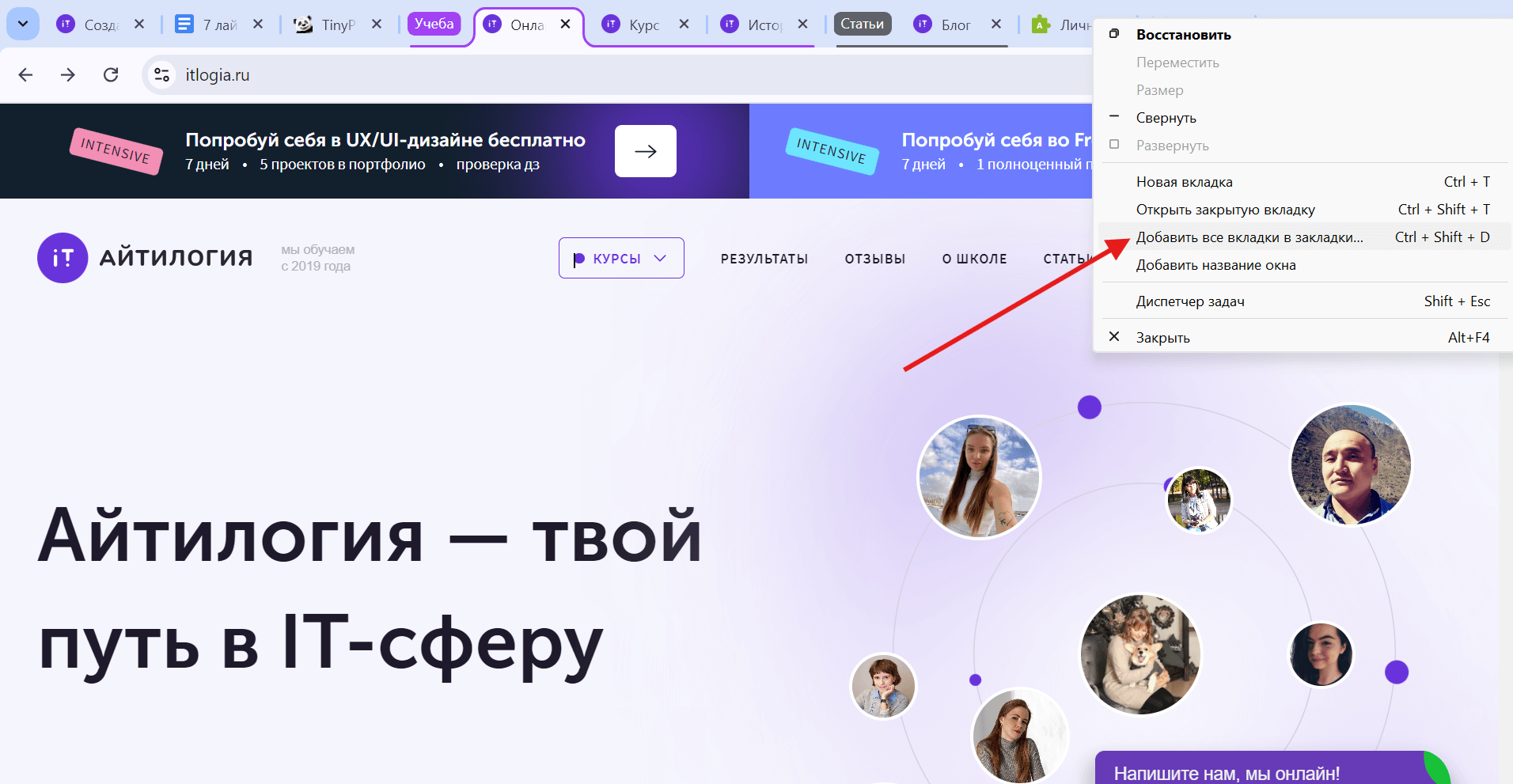The image size is (1513, 784).
Task: Toggle the Статьи tab group label
Action: pyautogui.click(x=863, y=24)
